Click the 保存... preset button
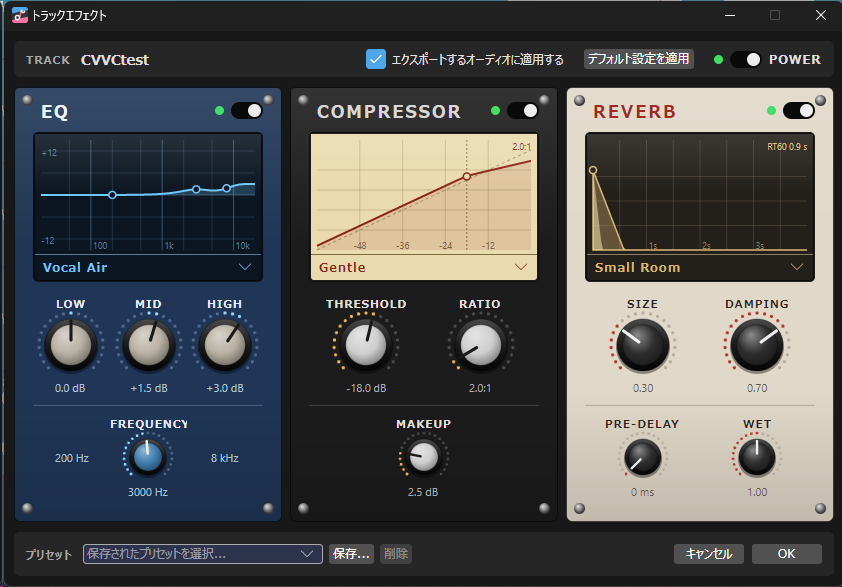842x587 pixels. tap(351, 554)
